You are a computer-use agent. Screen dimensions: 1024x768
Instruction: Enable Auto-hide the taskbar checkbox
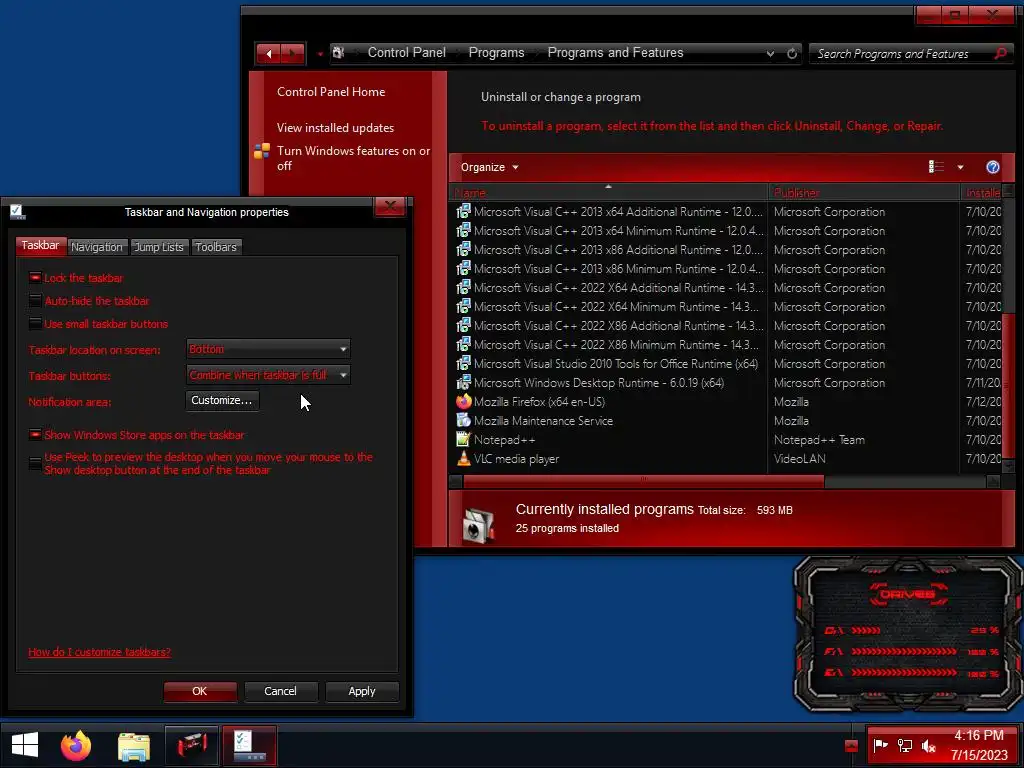[x=35, y=300]
